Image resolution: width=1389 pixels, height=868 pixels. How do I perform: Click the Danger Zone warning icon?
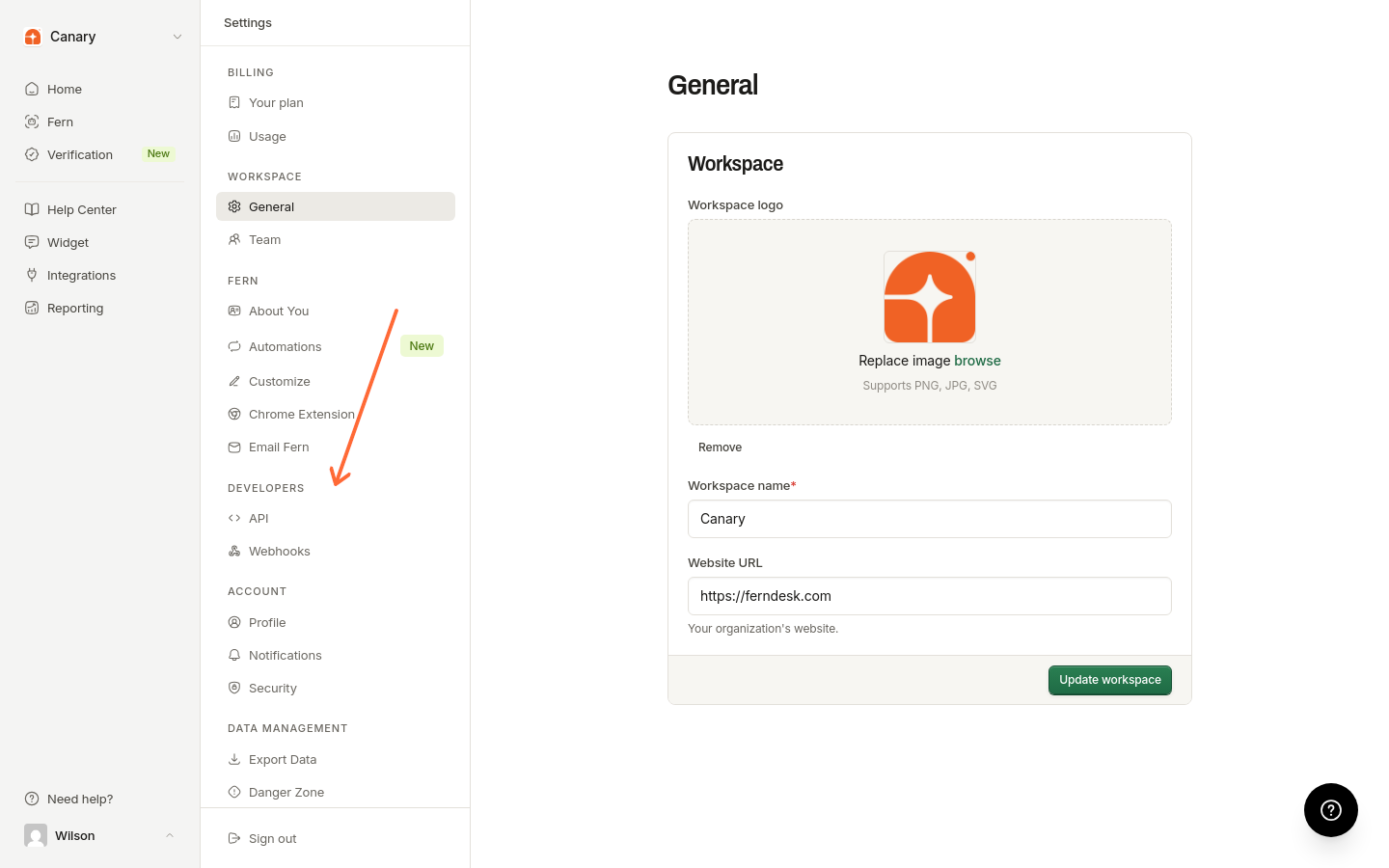[x=234, y=792]
